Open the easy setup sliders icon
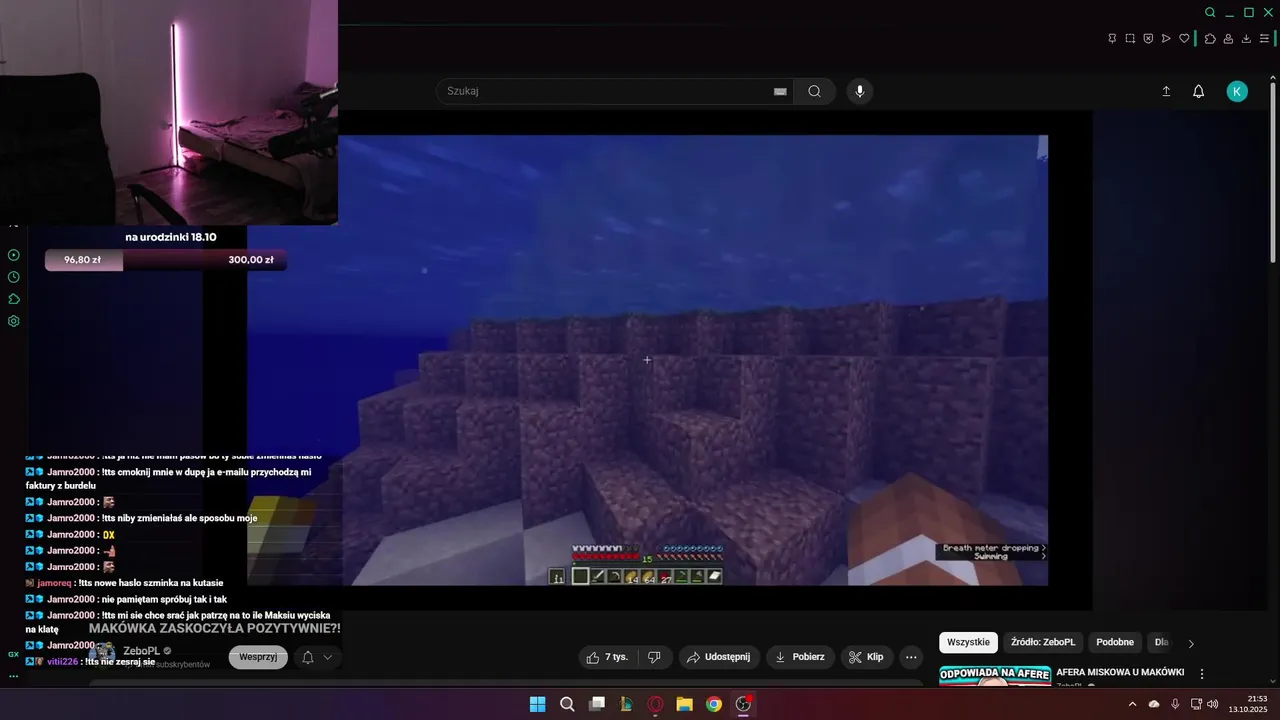This screenshot has height=720, width=1280. [x=1264, y=39]
